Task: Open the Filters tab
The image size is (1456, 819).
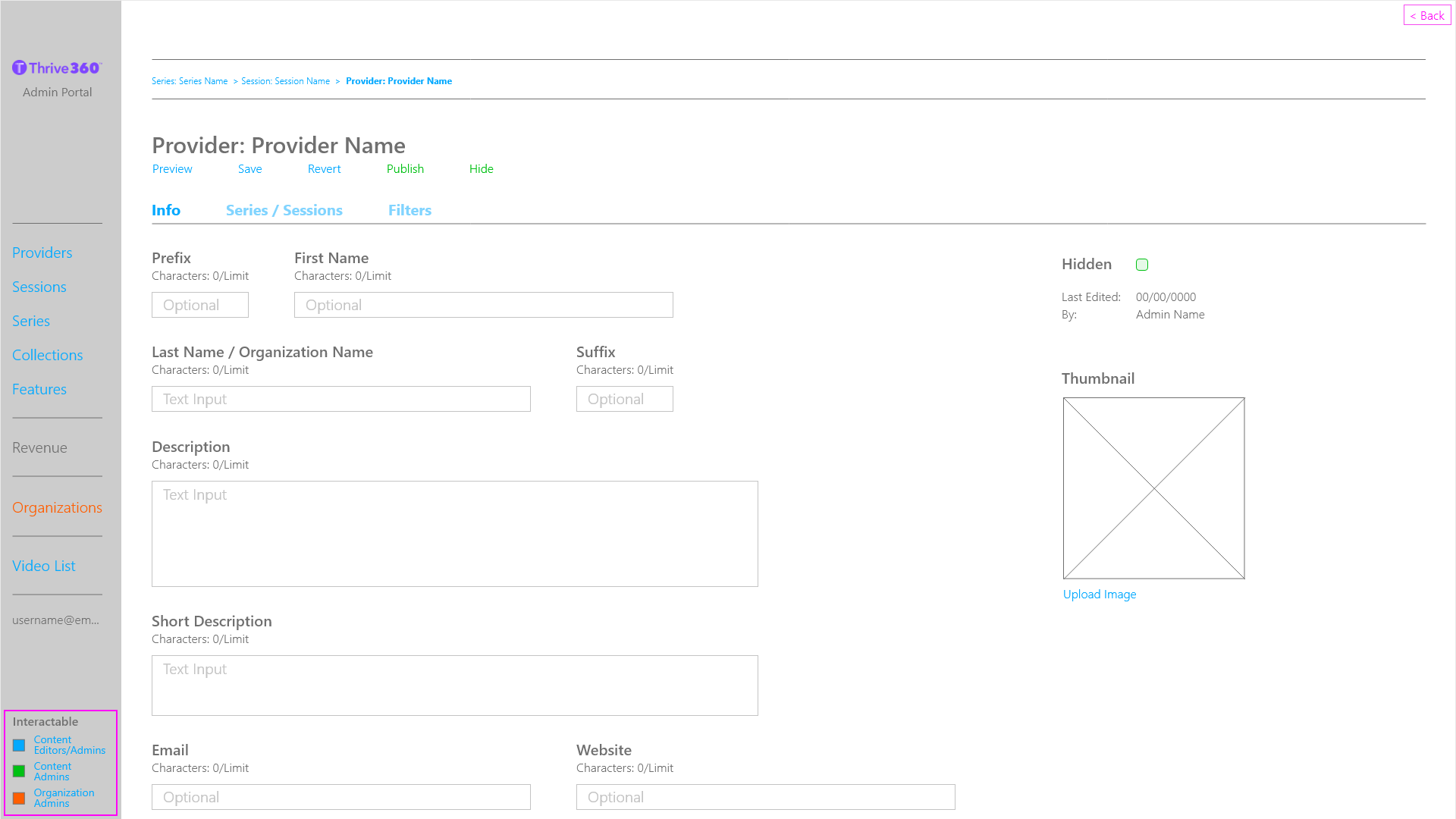Action: [409, 210]
